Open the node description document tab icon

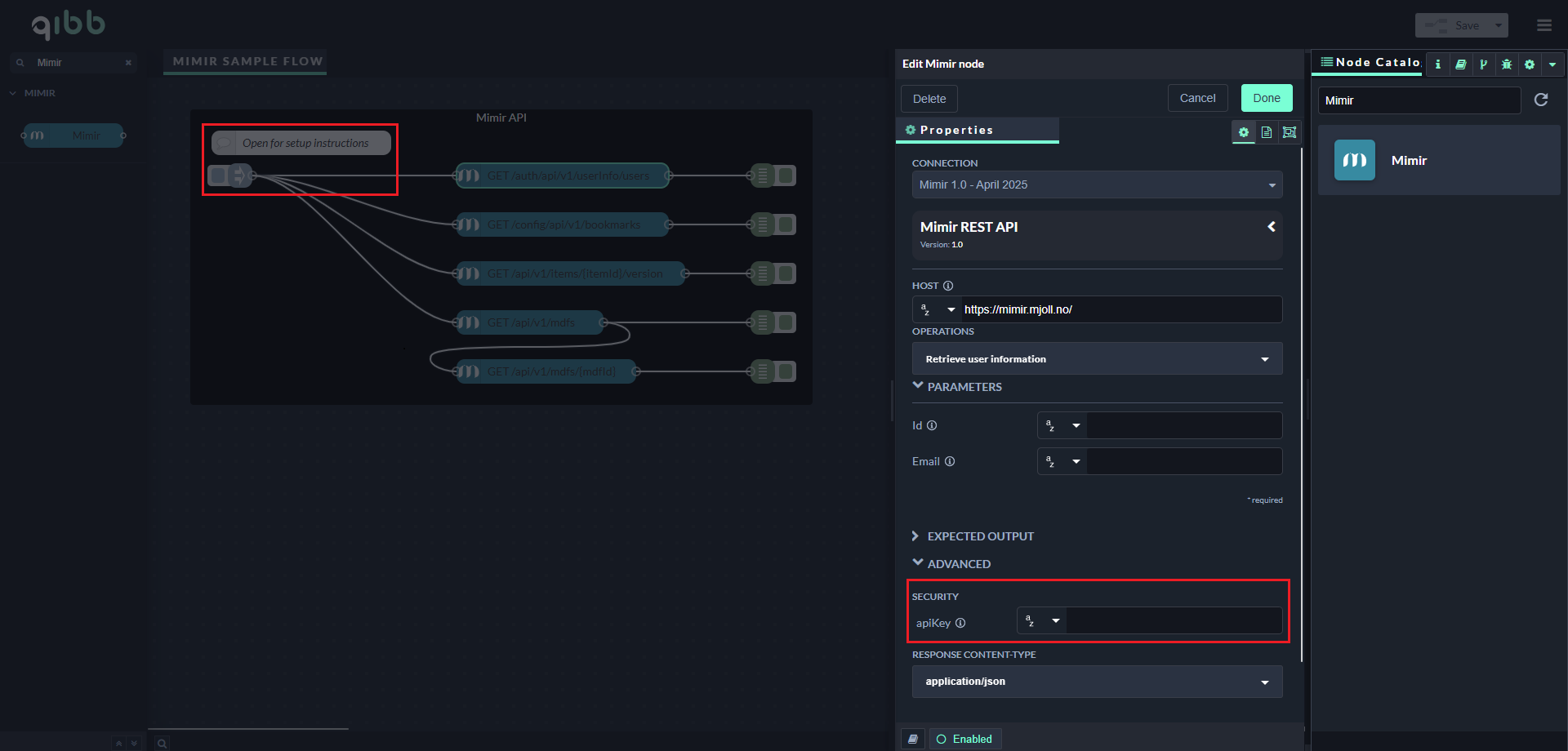click(x=1266, y=132)
